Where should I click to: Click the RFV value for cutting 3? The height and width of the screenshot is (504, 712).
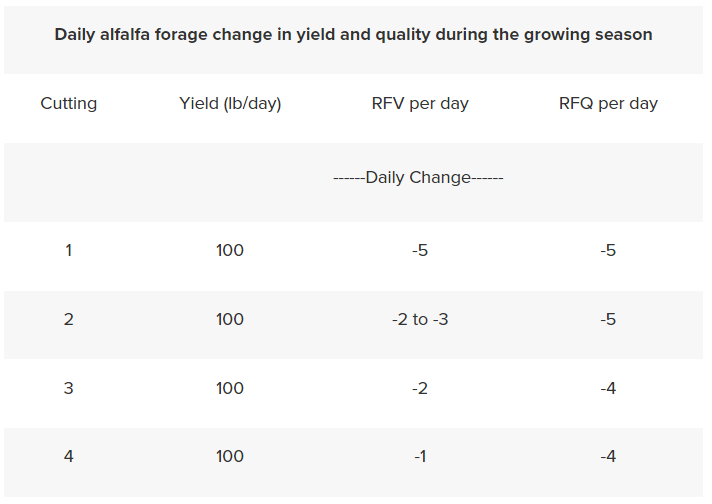pos(419,388)
